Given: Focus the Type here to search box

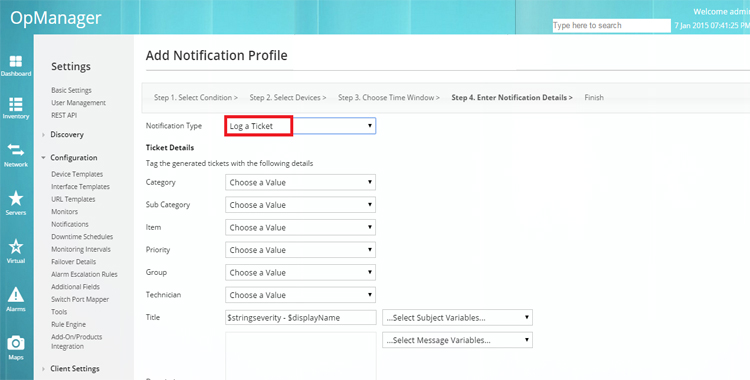Looking at the screenshot, I should (611, 25).
